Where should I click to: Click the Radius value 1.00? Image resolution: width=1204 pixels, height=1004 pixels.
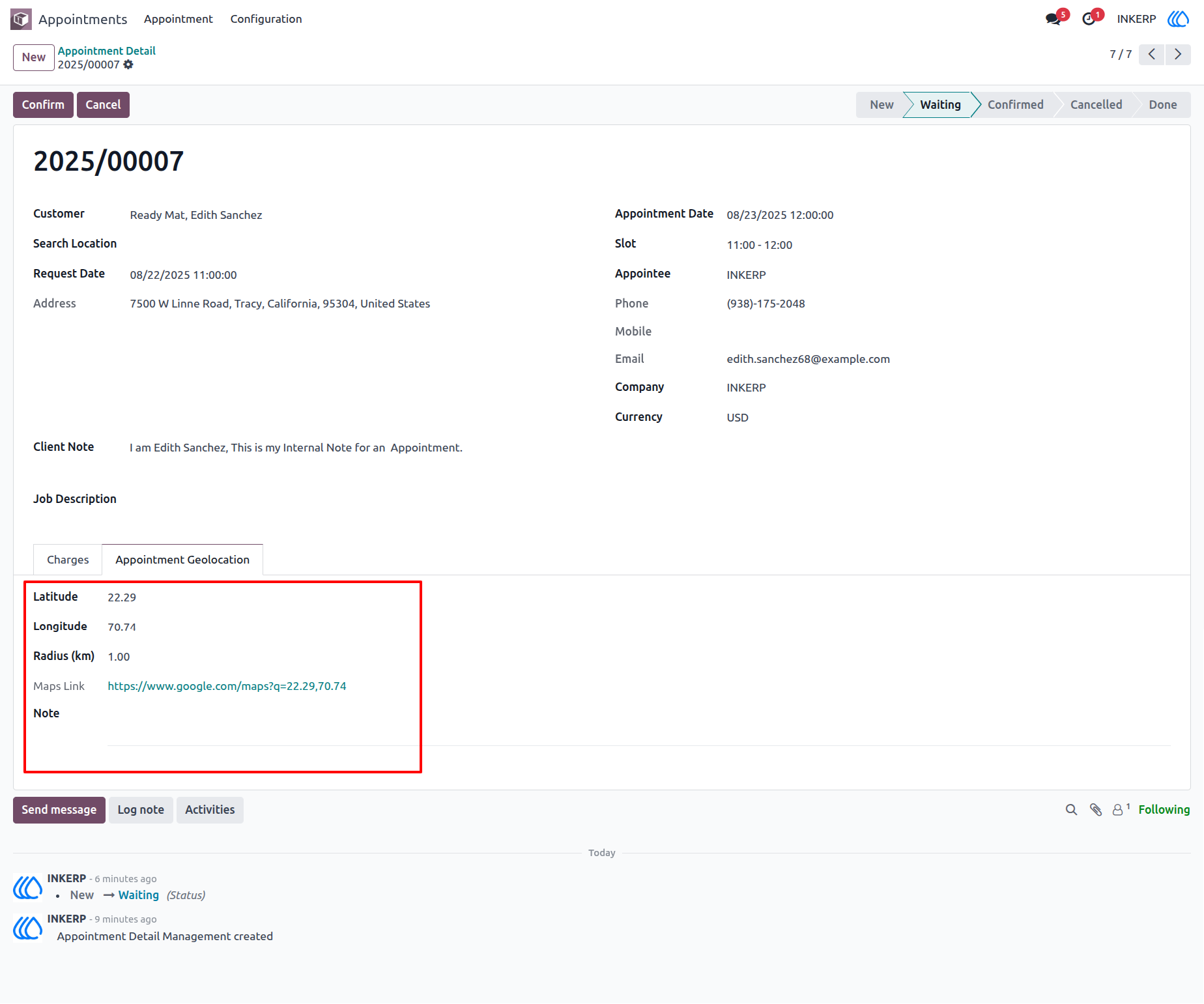[x=119, y=657]
